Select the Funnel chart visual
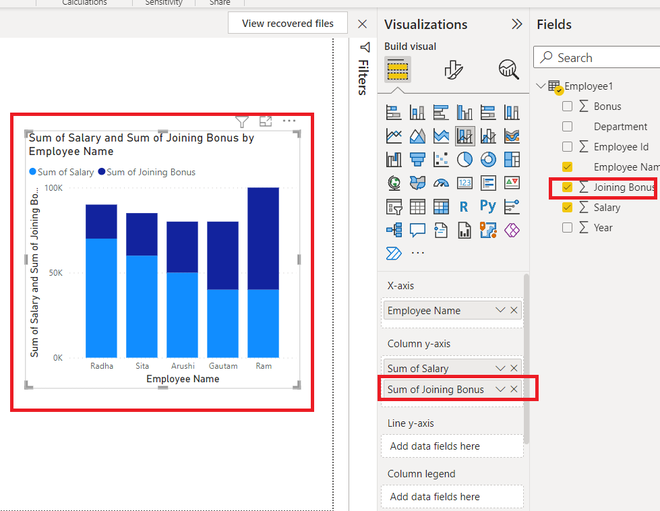The width and height of the screenshot is (660, 511). pos(417,160)
